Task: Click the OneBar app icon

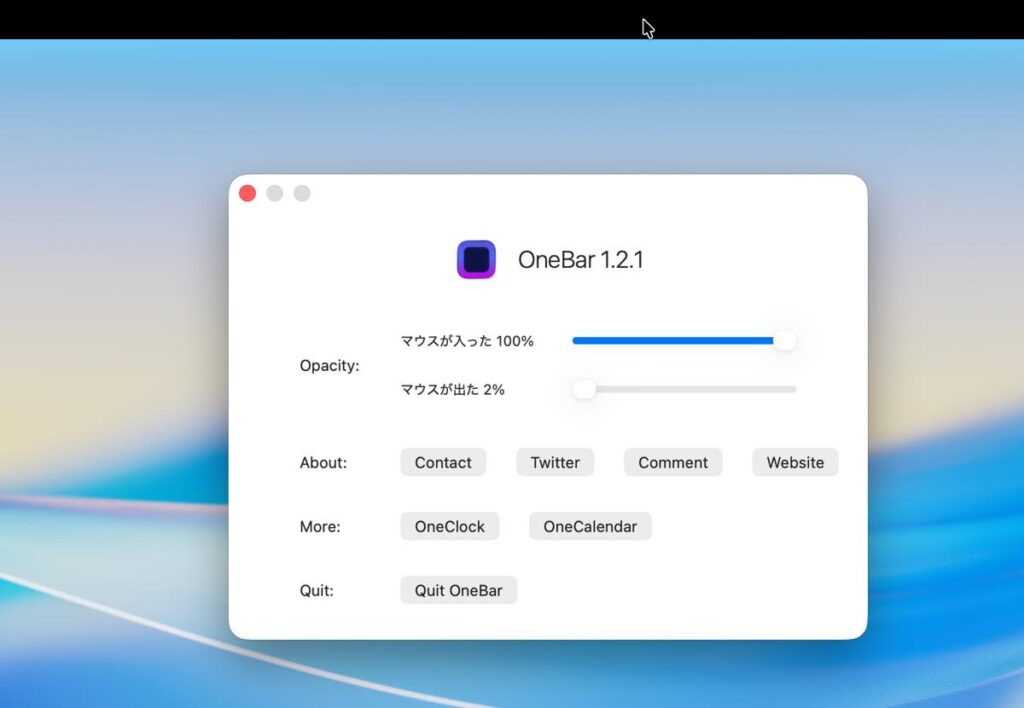Action: coord(476,260)
